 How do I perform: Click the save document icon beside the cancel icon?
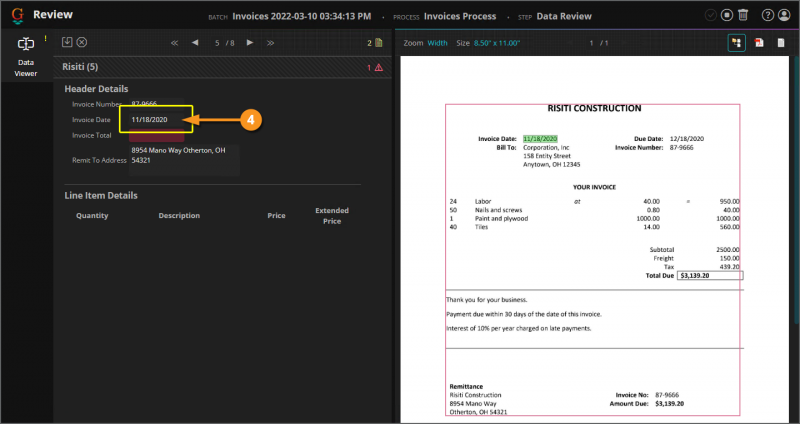[67, 42]
